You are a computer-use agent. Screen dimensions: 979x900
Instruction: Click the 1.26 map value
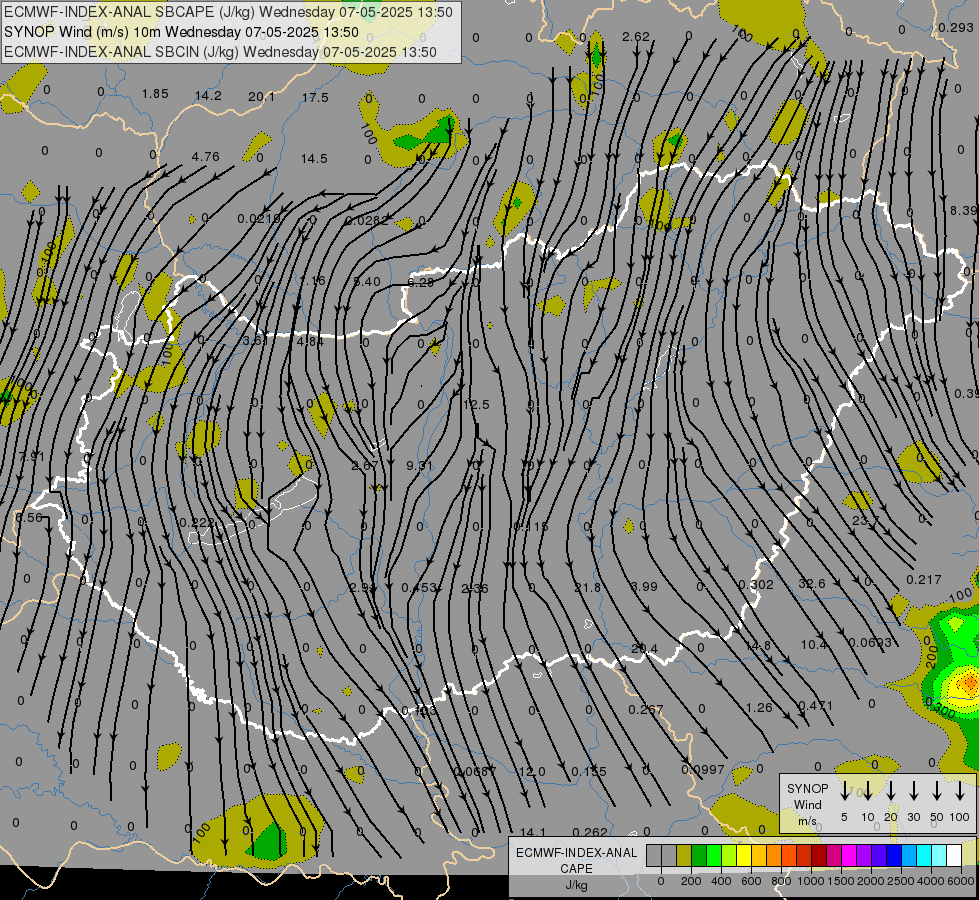tap(759, 708)
